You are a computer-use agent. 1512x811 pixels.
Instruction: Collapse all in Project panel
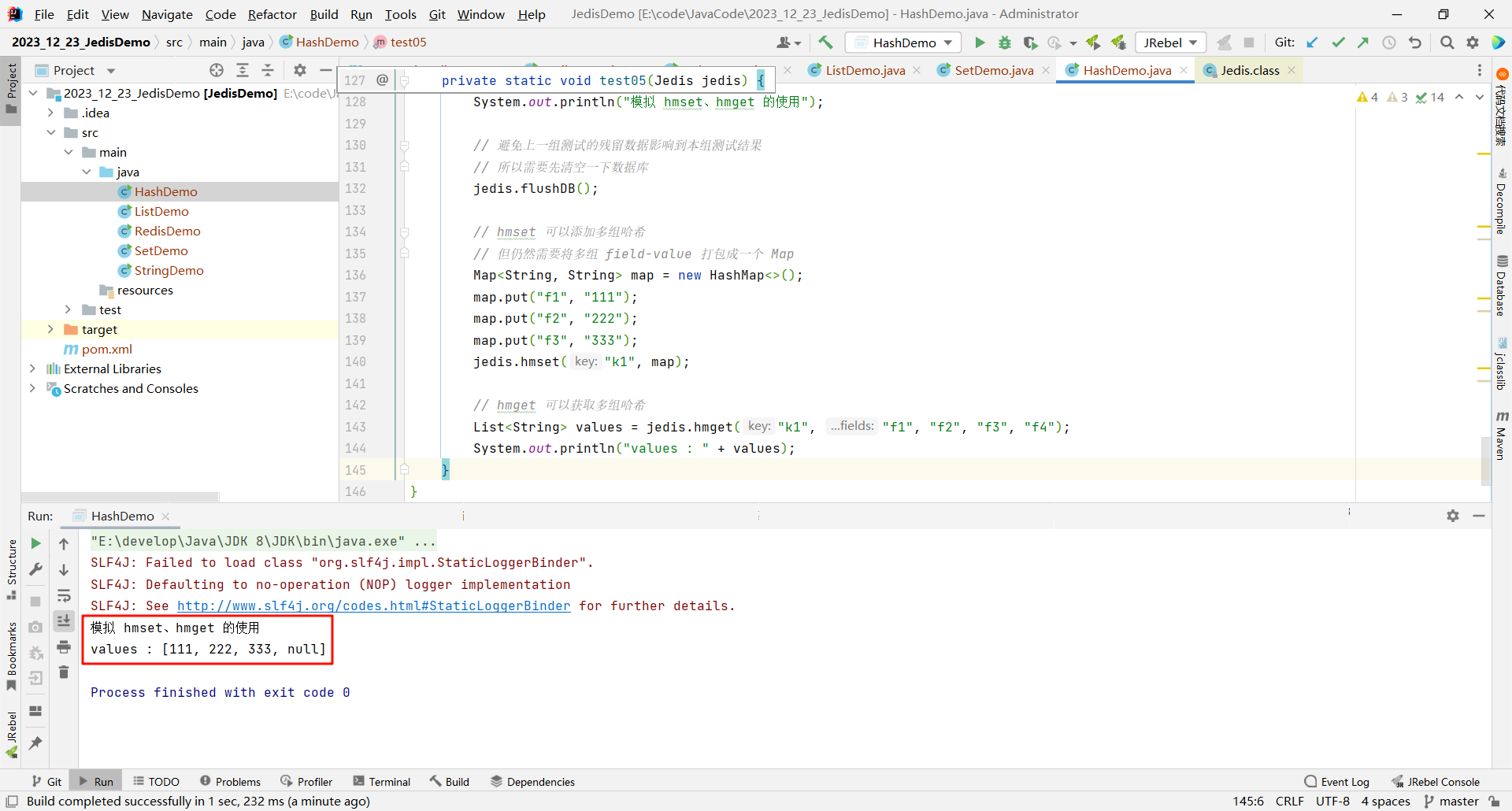click(268, 70)
